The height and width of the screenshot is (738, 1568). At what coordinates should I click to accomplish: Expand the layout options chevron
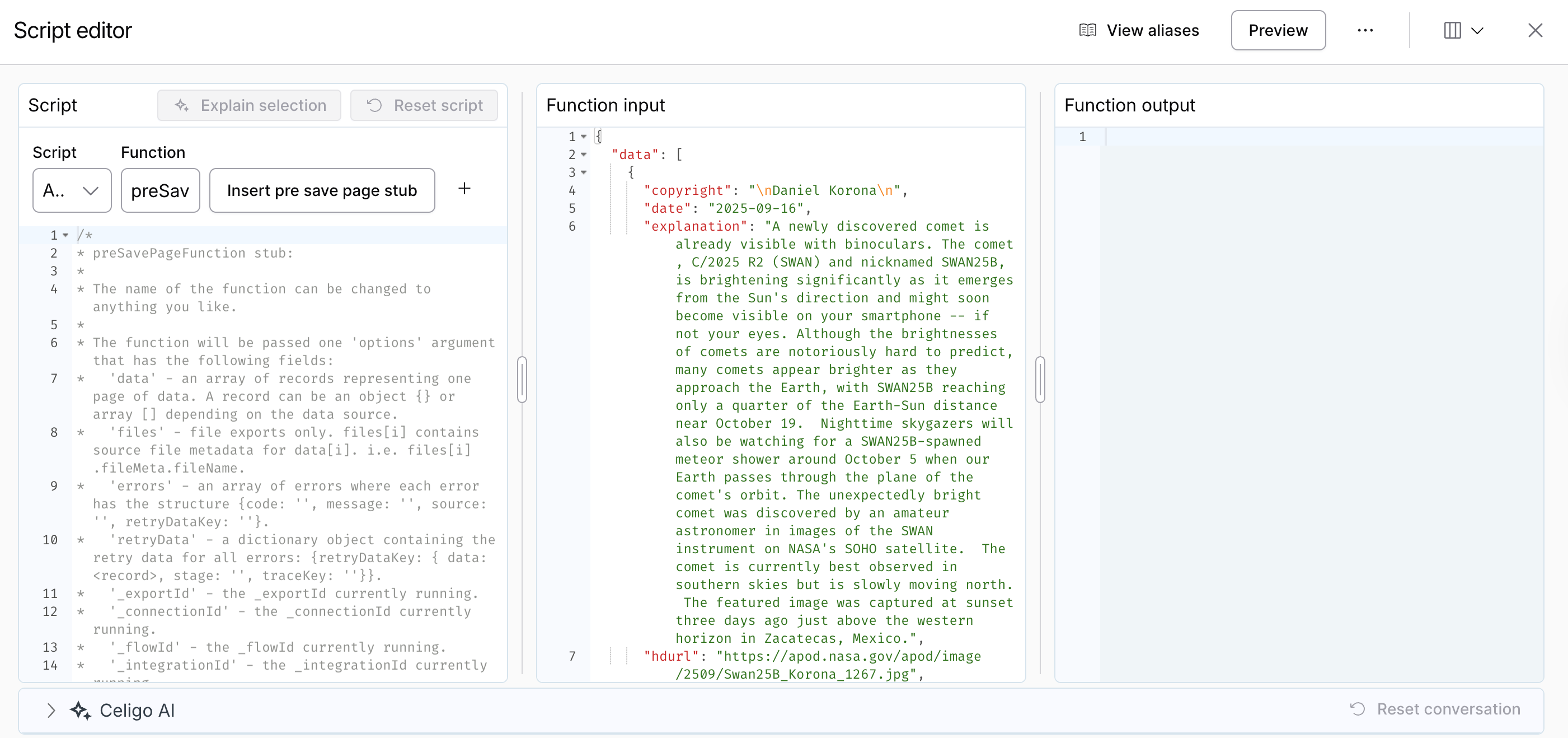pyautogui.click(x=1477, y=30)
